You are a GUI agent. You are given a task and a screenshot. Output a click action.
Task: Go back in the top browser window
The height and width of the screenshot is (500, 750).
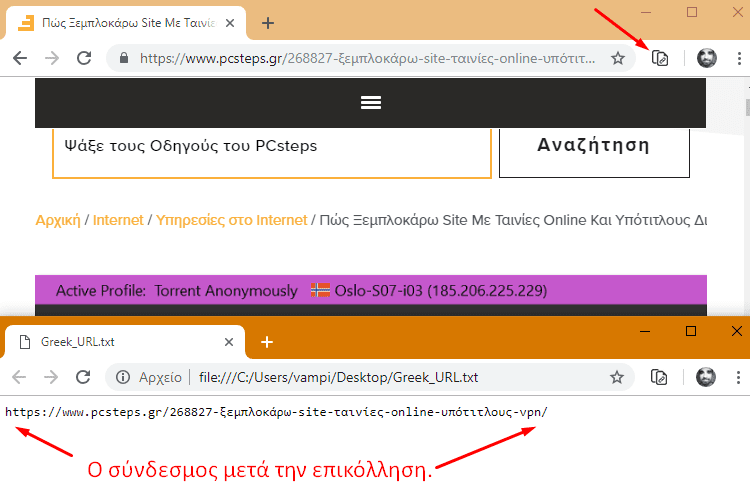pyautogui.click(x=20, y=58)
